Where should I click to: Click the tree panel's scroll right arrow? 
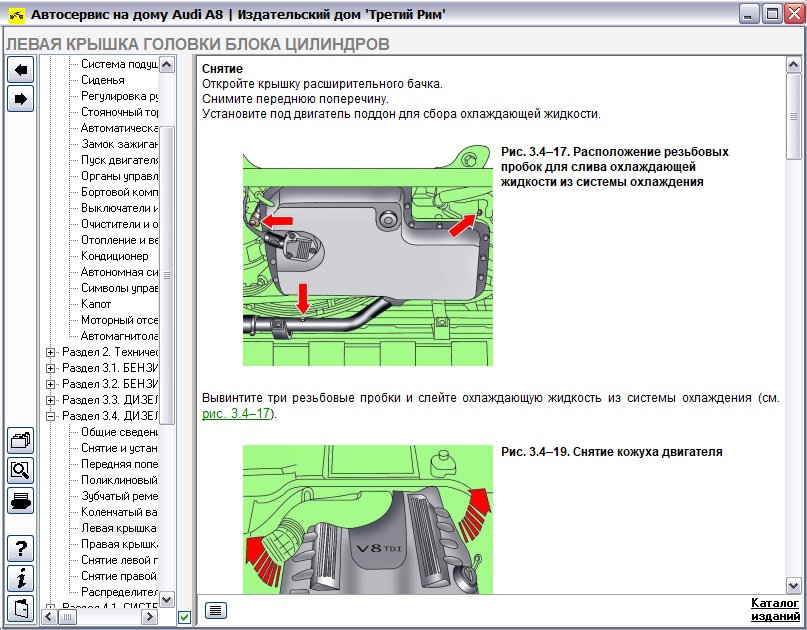click(x=149, y=616)
